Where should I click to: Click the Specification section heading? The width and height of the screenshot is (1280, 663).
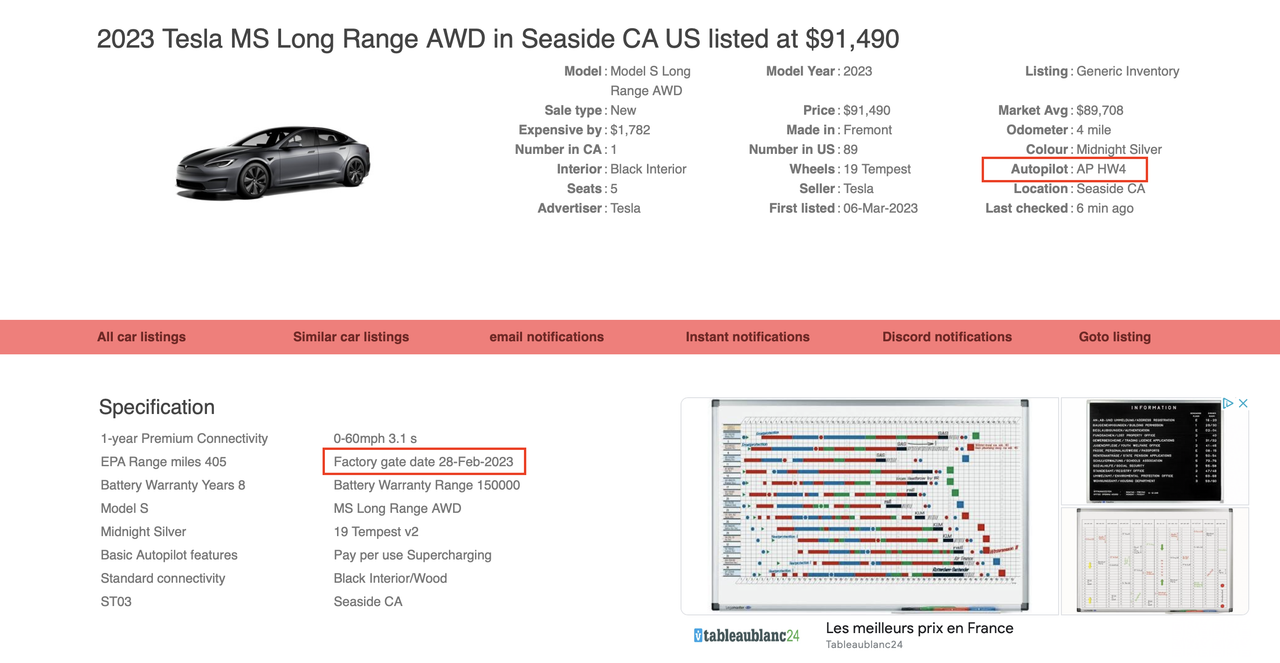pos(157,407)
